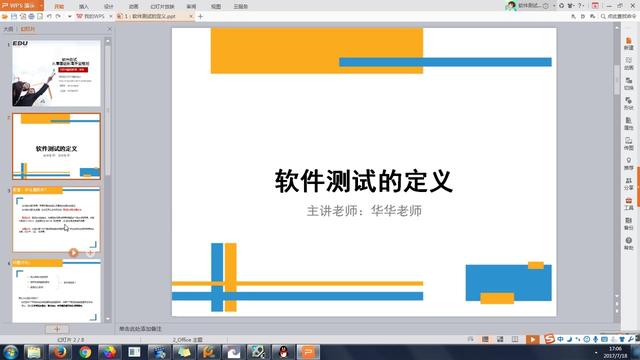Click the user avatar in title bar
Viewport: 640px width, 360px height.
(x=511, y=5)
